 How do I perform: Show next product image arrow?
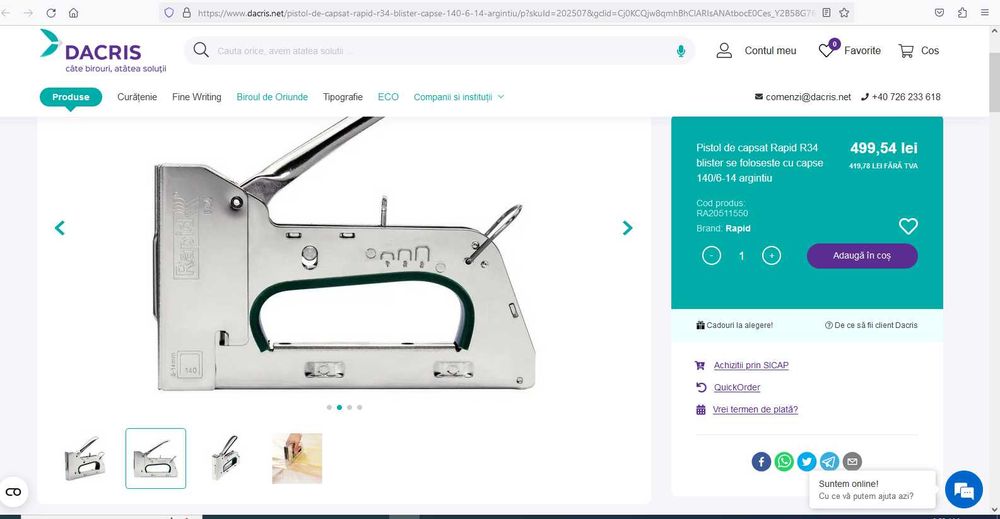click(628, 228)
